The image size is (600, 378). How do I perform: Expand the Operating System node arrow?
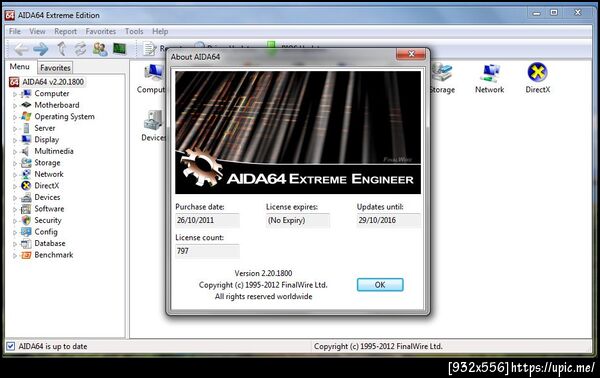[15, 117]
